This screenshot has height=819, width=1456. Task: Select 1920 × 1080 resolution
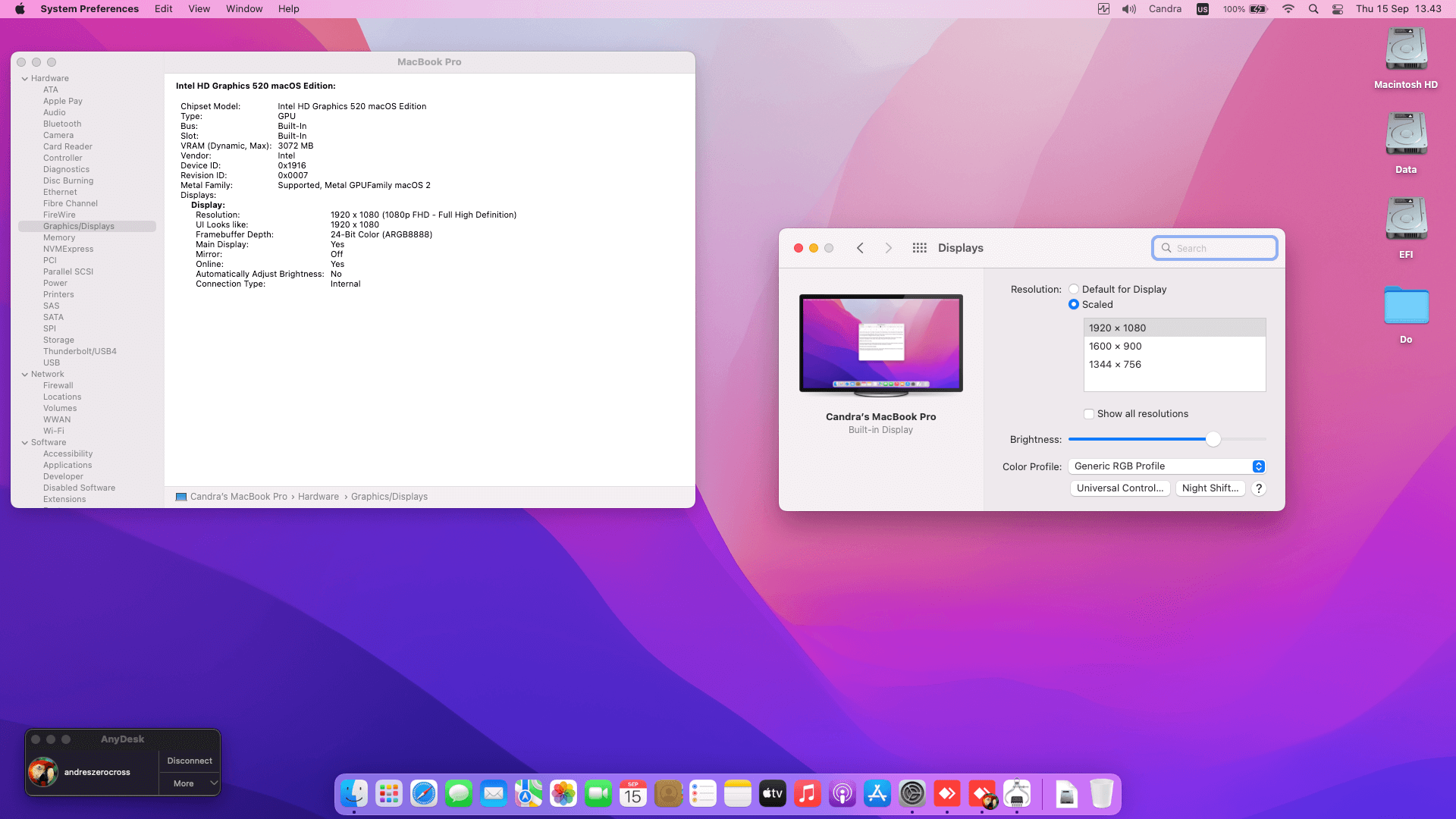[x=1175, y=328]
